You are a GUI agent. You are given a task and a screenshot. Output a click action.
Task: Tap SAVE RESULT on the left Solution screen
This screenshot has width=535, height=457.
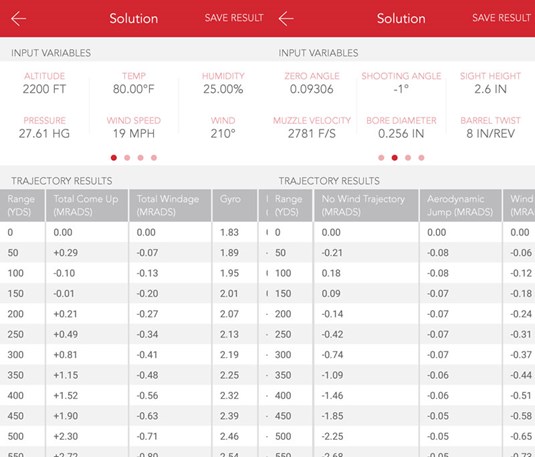tap(234, 18)
